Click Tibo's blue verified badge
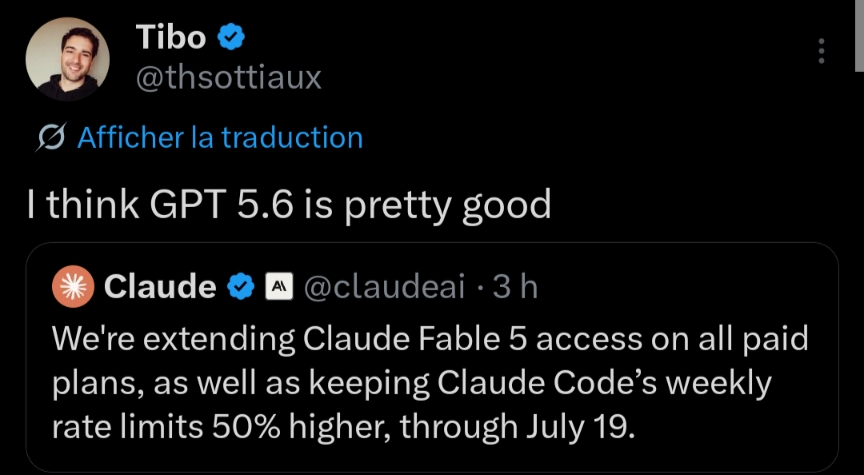The image size is (864, 475). pyautogui.click(x=231, y=38)
